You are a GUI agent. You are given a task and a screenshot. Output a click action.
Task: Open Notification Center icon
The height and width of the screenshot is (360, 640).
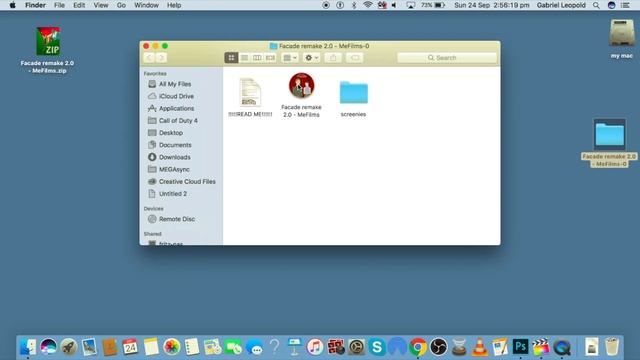625,5
